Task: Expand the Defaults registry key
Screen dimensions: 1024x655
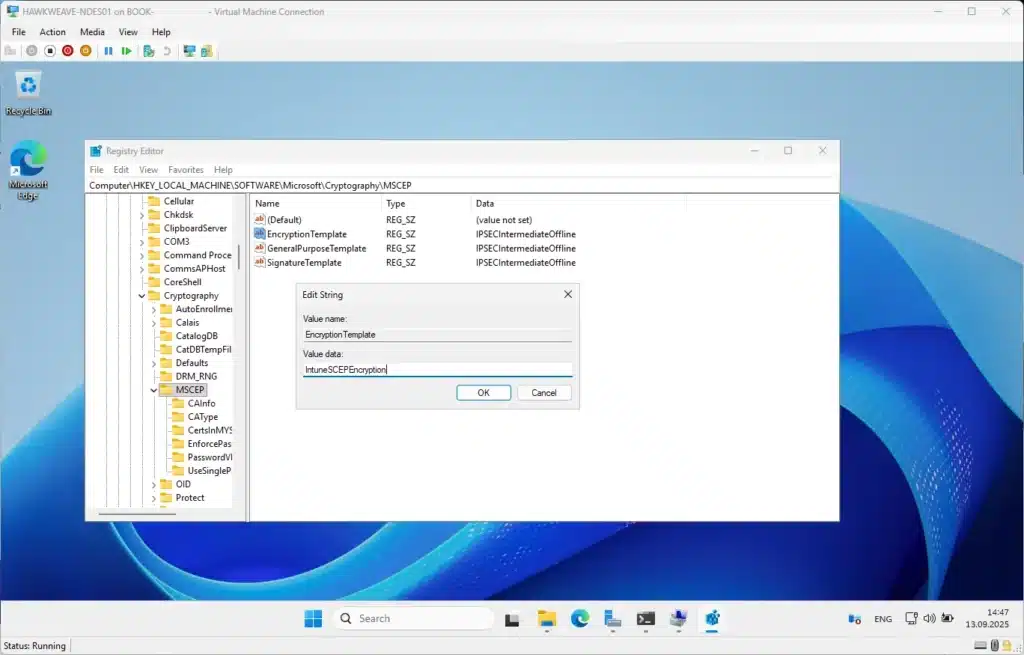Action: click(154, 363)
